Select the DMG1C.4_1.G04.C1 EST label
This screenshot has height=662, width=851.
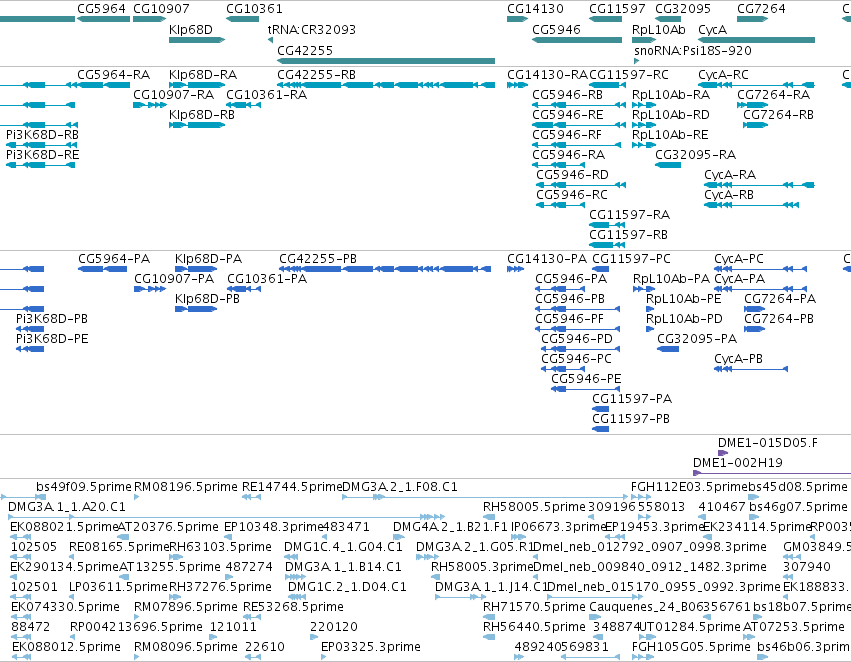(344, 546)
